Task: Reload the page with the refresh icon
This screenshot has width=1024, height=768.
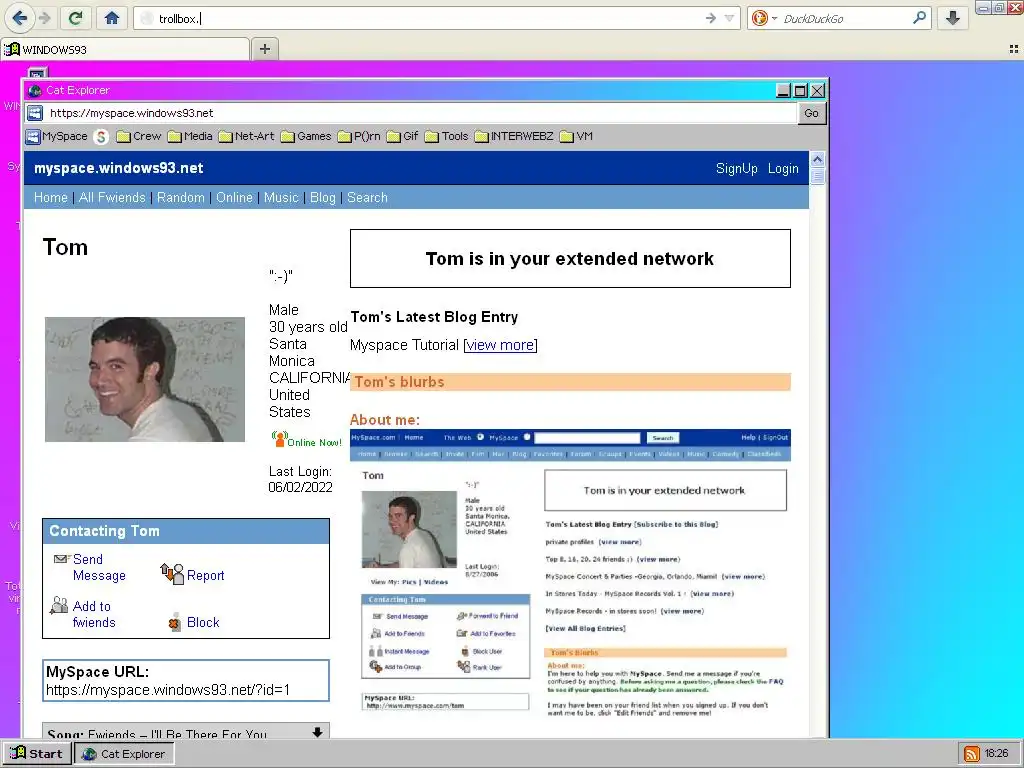Action: 76,18
